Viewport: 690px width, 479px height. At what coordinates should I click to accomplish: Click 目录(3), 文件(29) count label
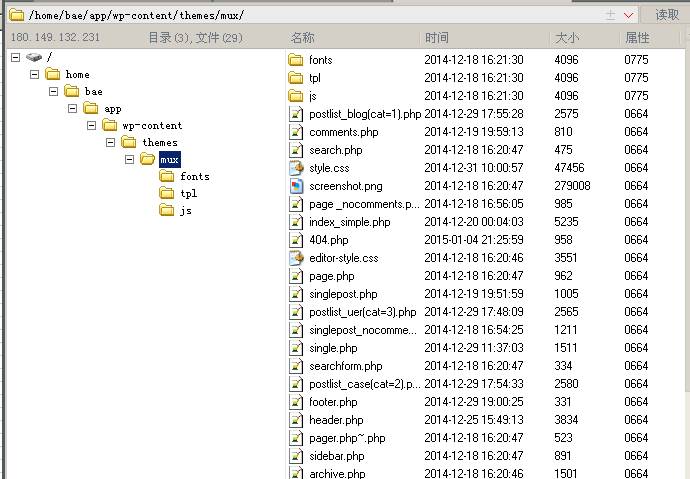tap(195, 38)
